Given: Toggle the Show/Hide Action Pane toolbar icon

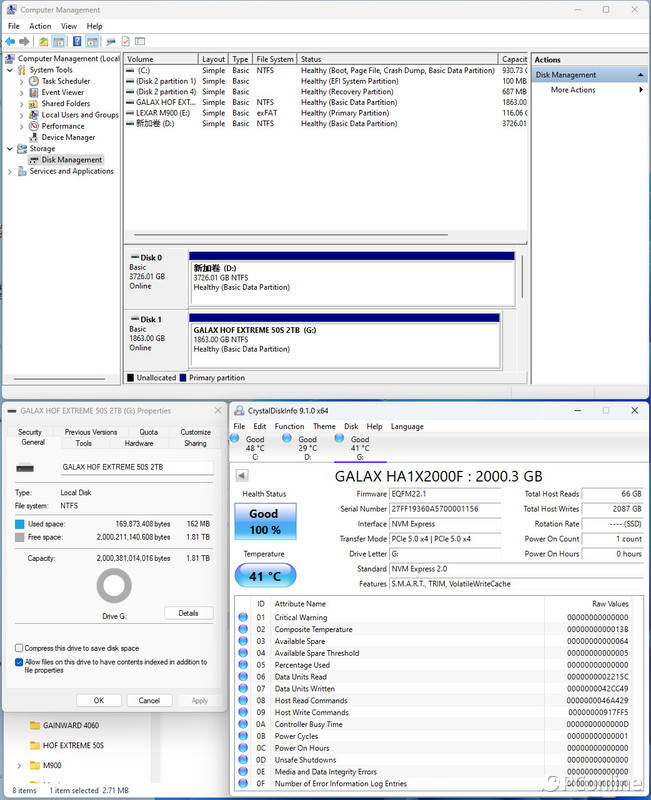Looking at the screenshot, I should coord(92,41).
